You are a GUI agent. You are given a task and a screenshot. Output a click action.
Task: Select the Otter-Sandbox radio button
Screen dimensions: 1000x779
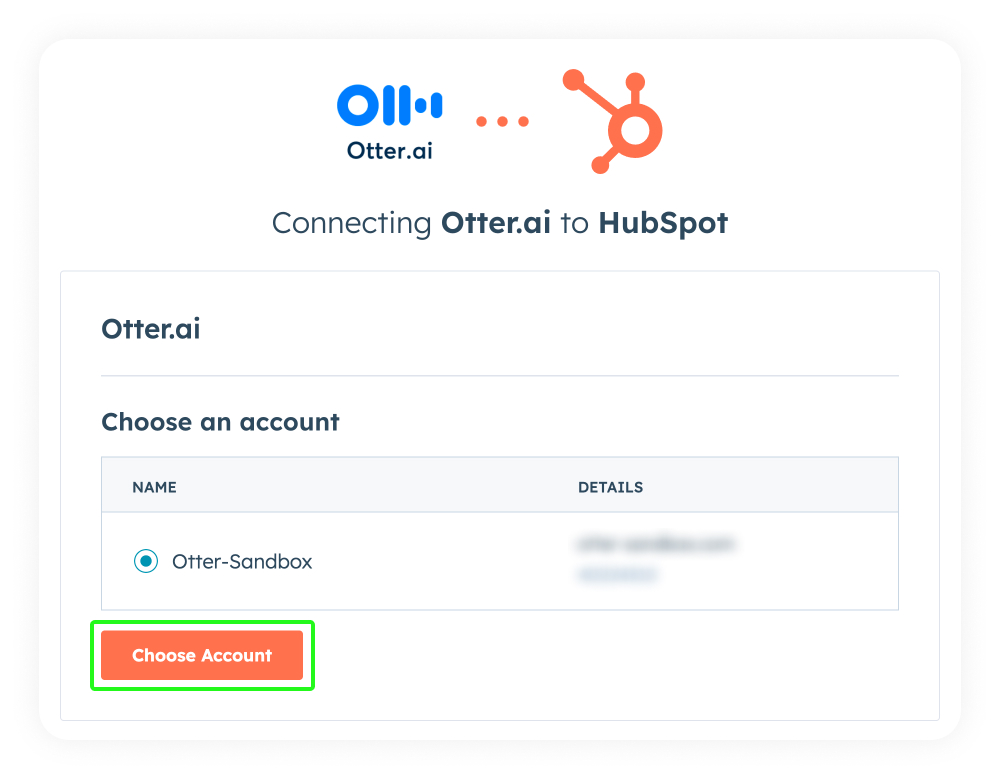click(146, 561)
